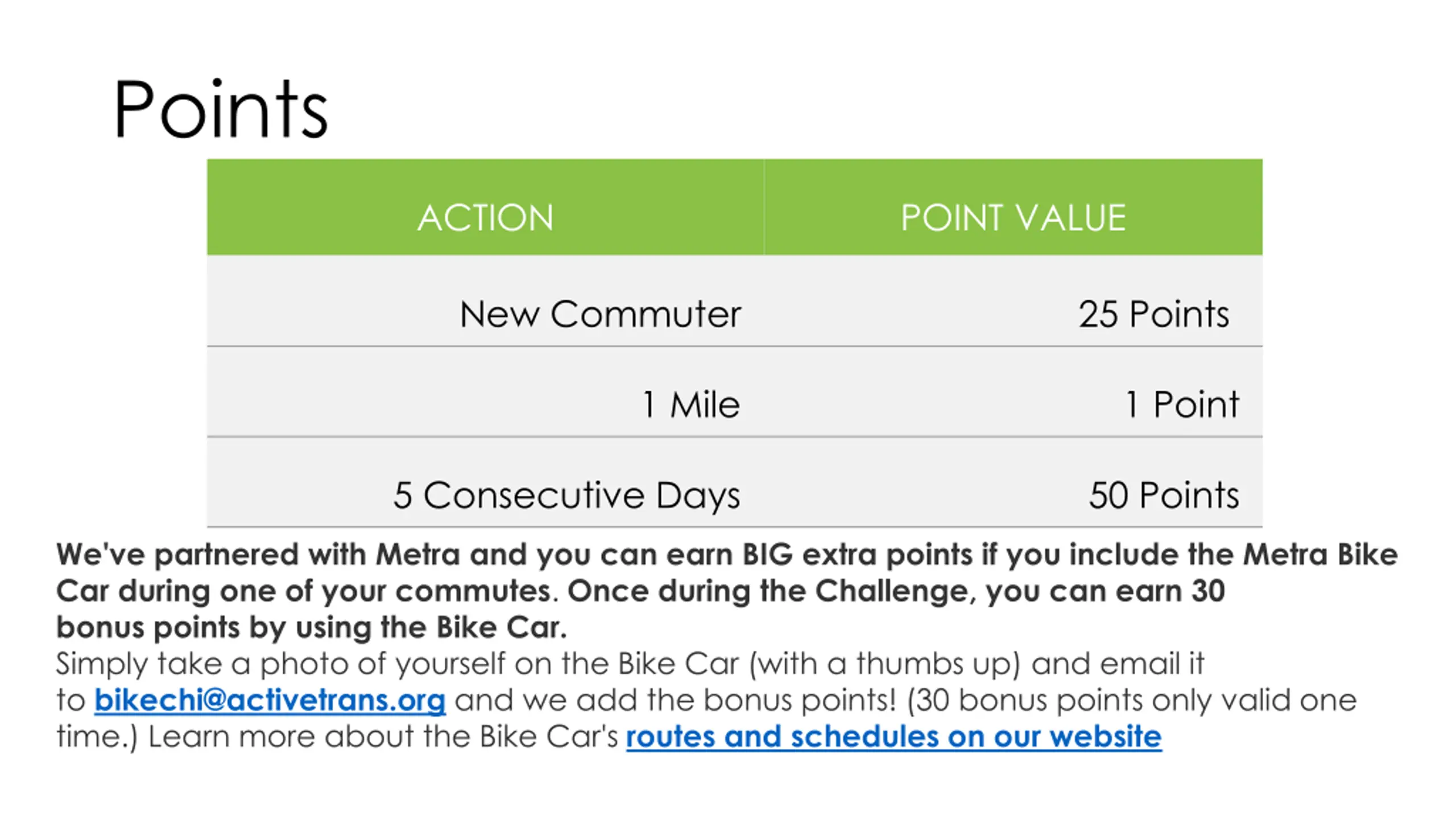Click the "and we add the bonus points!" text
1456x819 pixels.
click(x=676, y=700)
